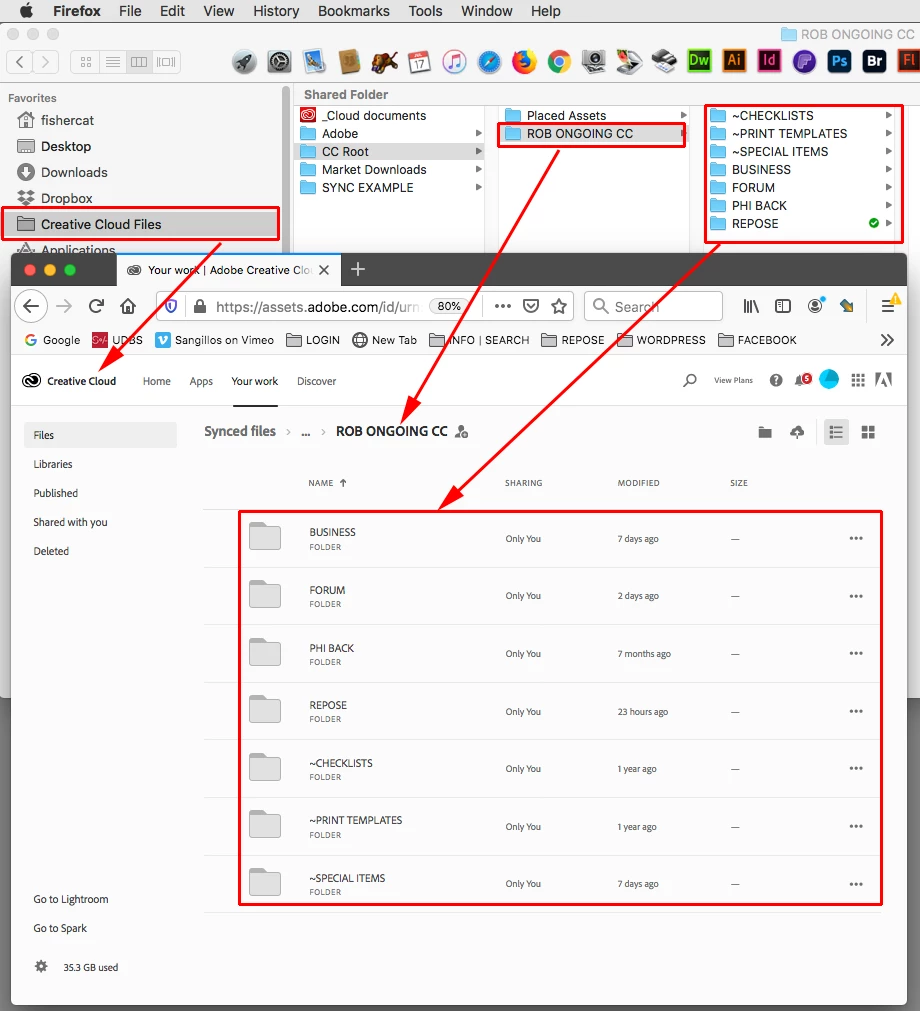920x1011 pixels.
Task: Open more options for REPOSE folder row
Action: click(x=856, y=711)
